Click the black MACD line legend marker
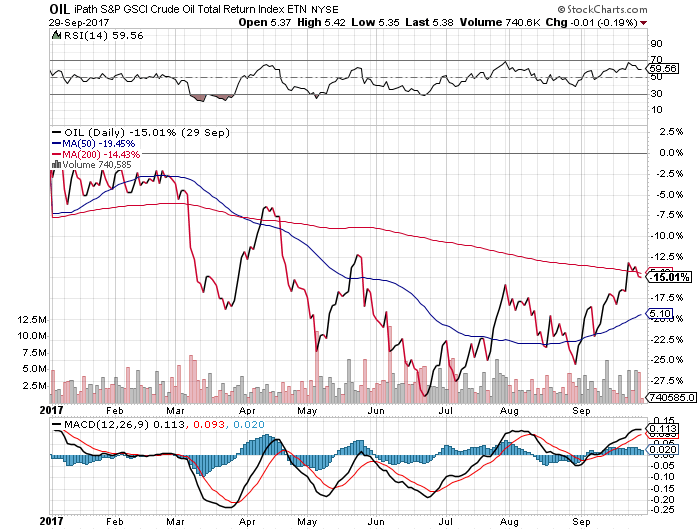The width and height of the screenshot is (700, 530). tap(57, 424)
